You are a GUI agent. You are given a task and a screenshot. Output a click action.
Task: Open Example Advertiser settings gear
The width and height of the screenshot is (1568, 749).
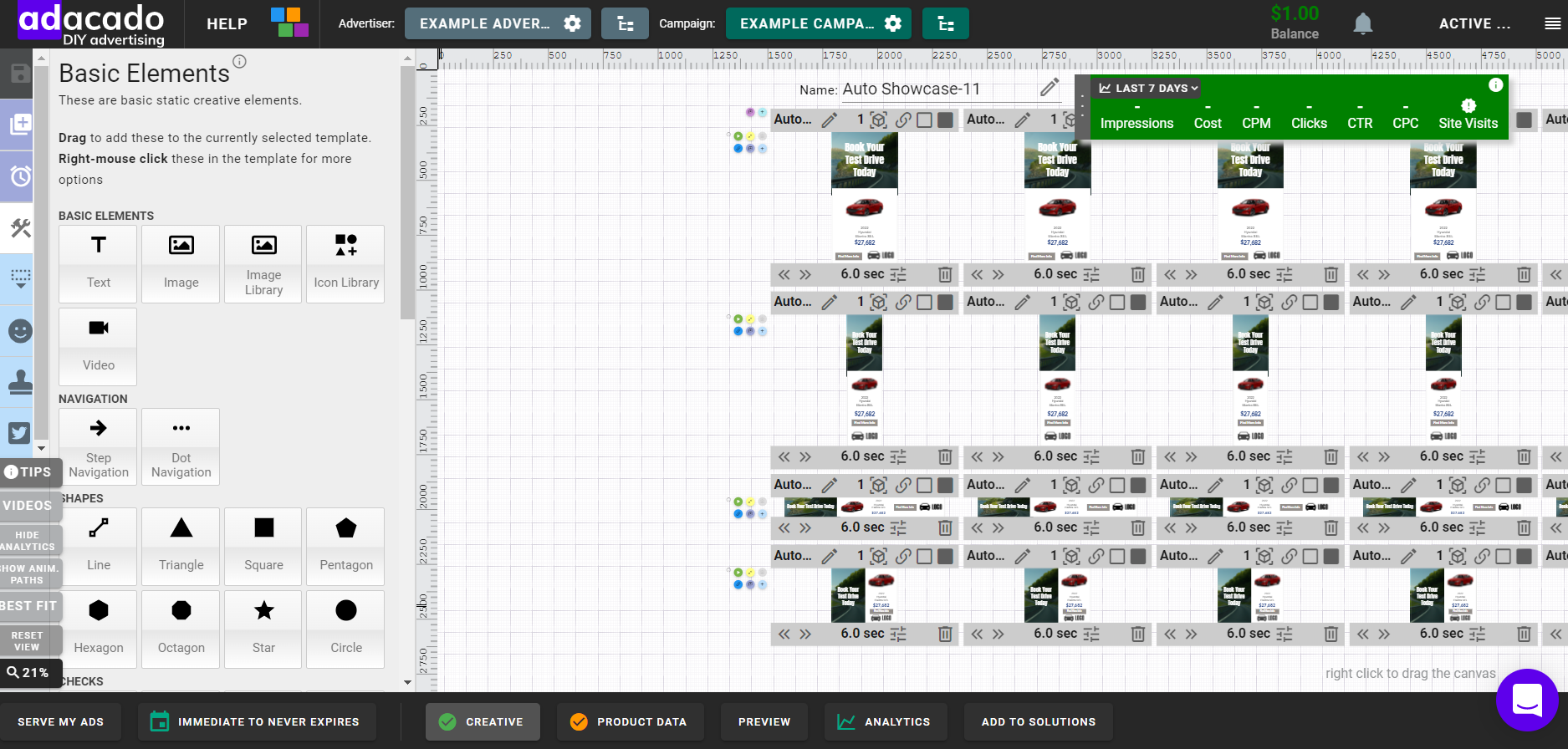573,23
